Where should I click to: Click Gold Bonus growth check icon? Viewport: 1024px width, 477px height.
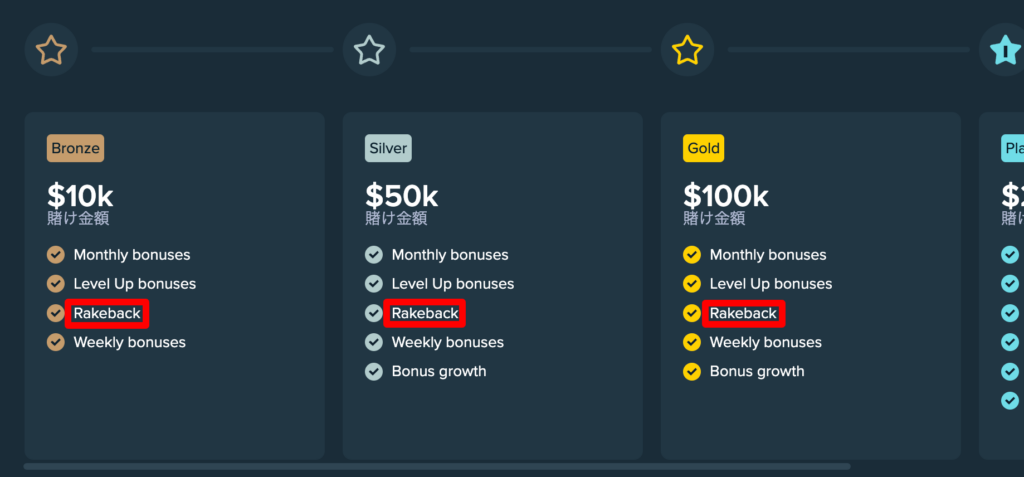point(692,372)
